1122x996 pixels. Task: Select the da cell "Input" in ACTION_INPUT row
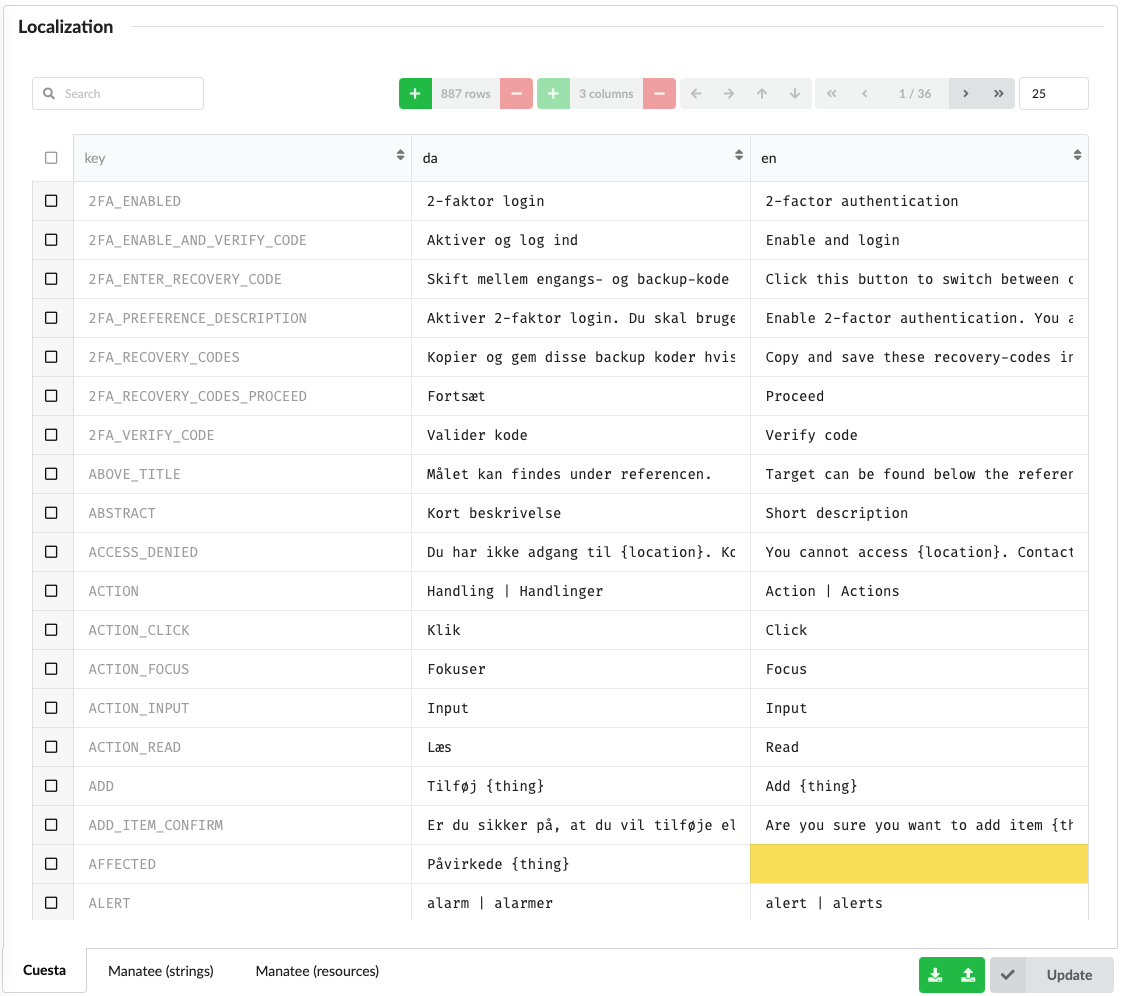581,708
